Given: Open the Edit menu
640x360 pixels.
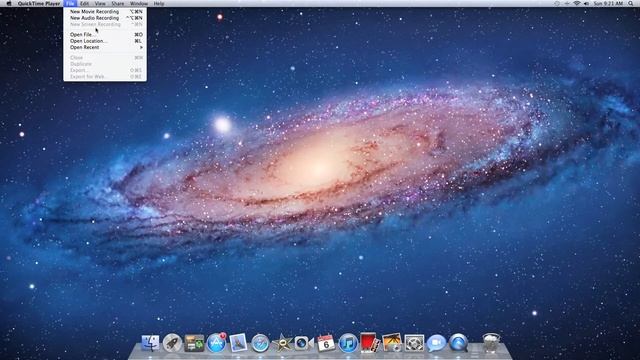Looking at the screenshot, I should pyautogui.click(x=84, y=3).
